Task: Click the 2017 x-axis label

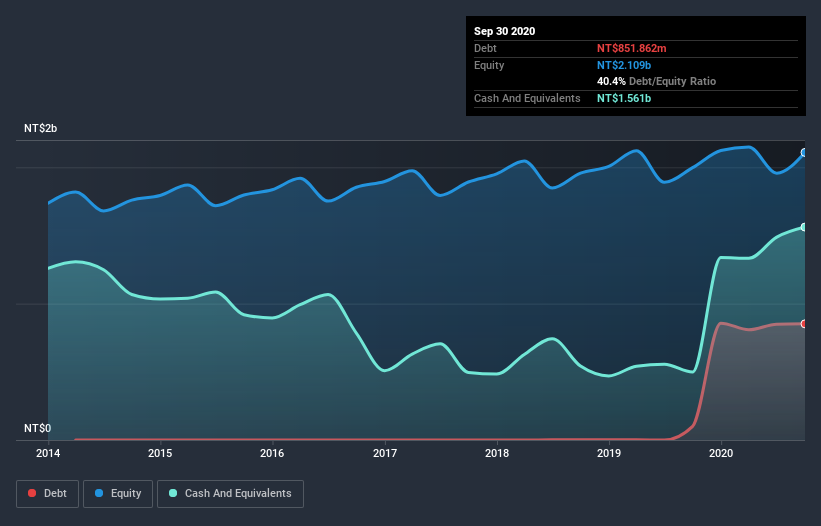Action: point(385,453)
